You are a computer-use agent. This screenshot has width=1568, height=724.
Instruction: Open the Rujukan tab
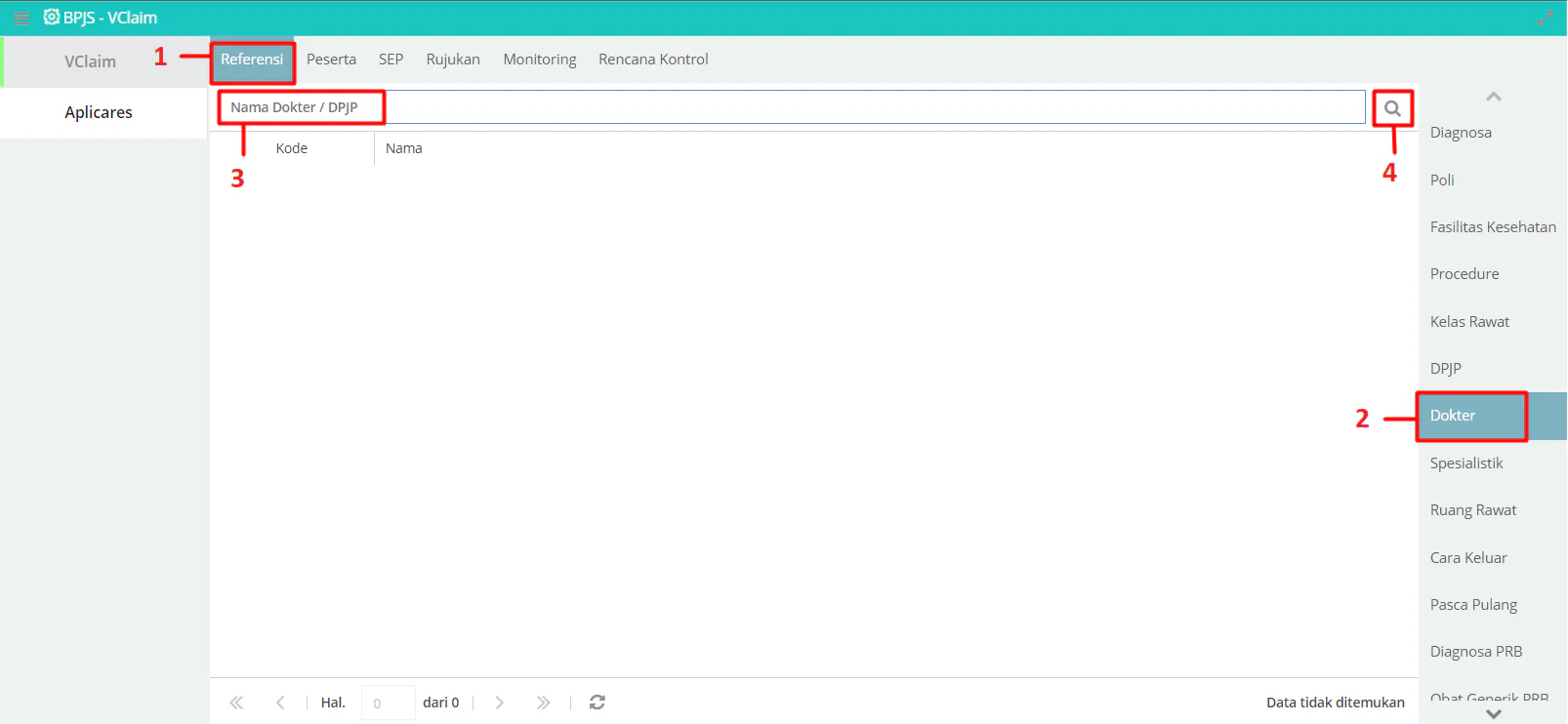coord(453,60)
